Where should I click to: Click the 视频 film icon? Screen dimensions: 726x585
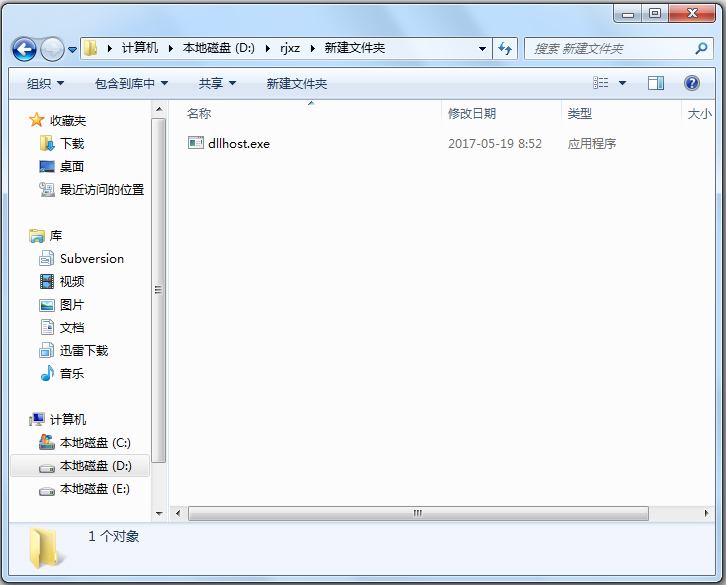pyautogui.click(x=47, y=281)
